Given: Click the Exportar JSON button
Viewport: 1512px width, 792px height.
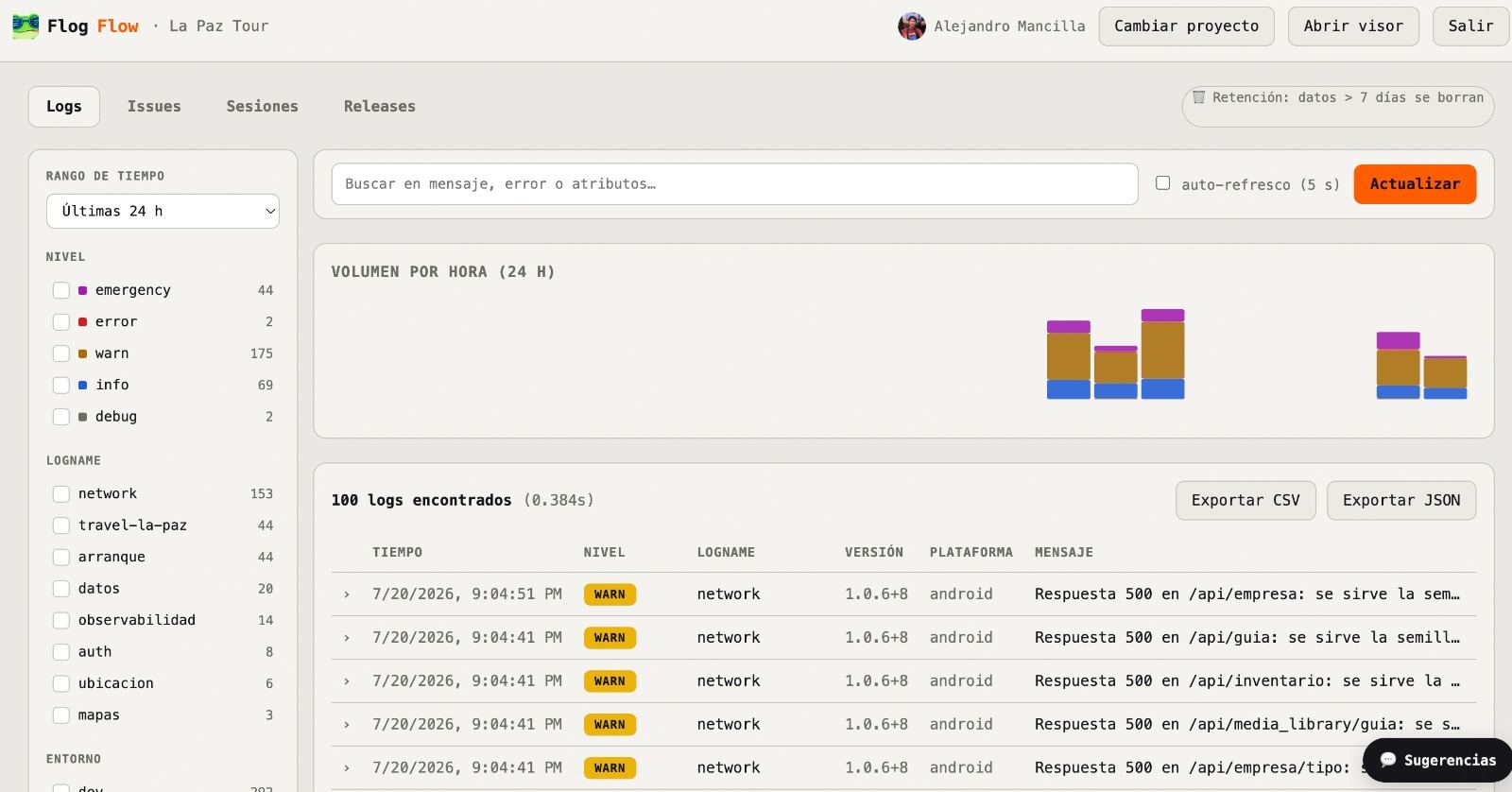Looking at the screenshot, I should click(x=1401, y=500).
